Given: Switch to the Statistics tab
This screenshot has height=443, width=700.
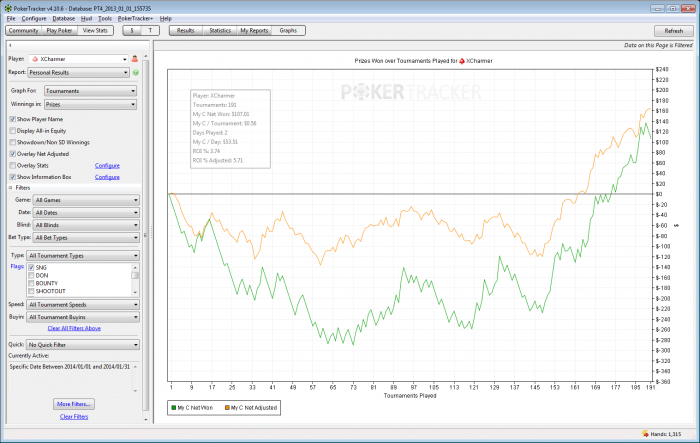Looking at the screenshot, I should click(x=220, y=31).
